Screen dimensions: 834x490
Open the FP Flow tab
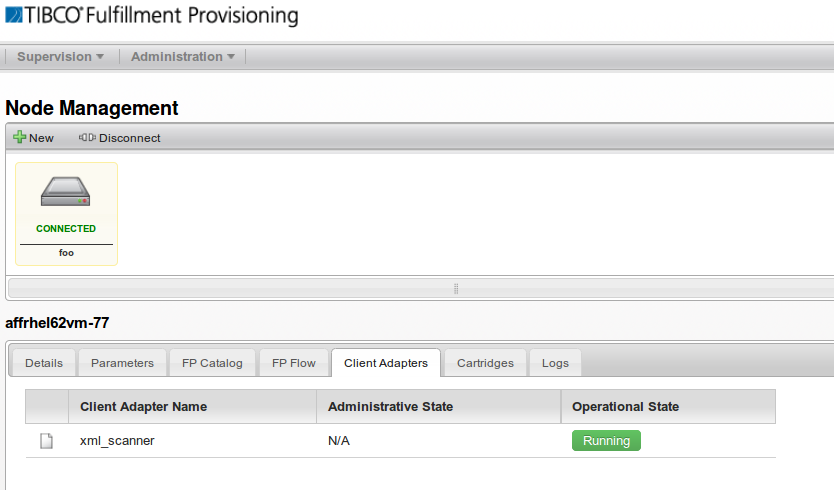pos(294,363)
